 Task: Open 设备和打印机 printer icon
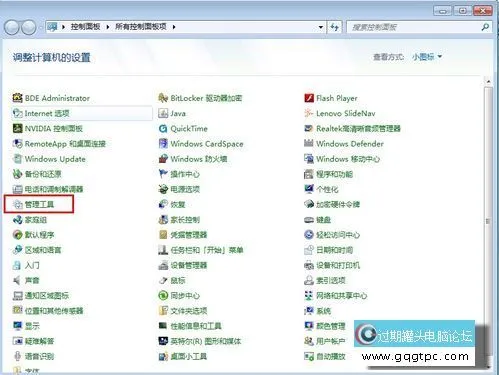click(x=309, y=265)
